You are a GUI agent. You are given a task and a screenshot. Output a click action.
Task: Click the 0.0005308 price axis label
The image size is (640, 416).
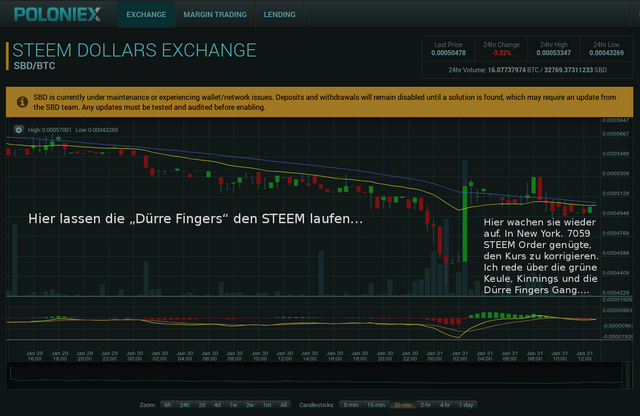click(x=616, y=174)
